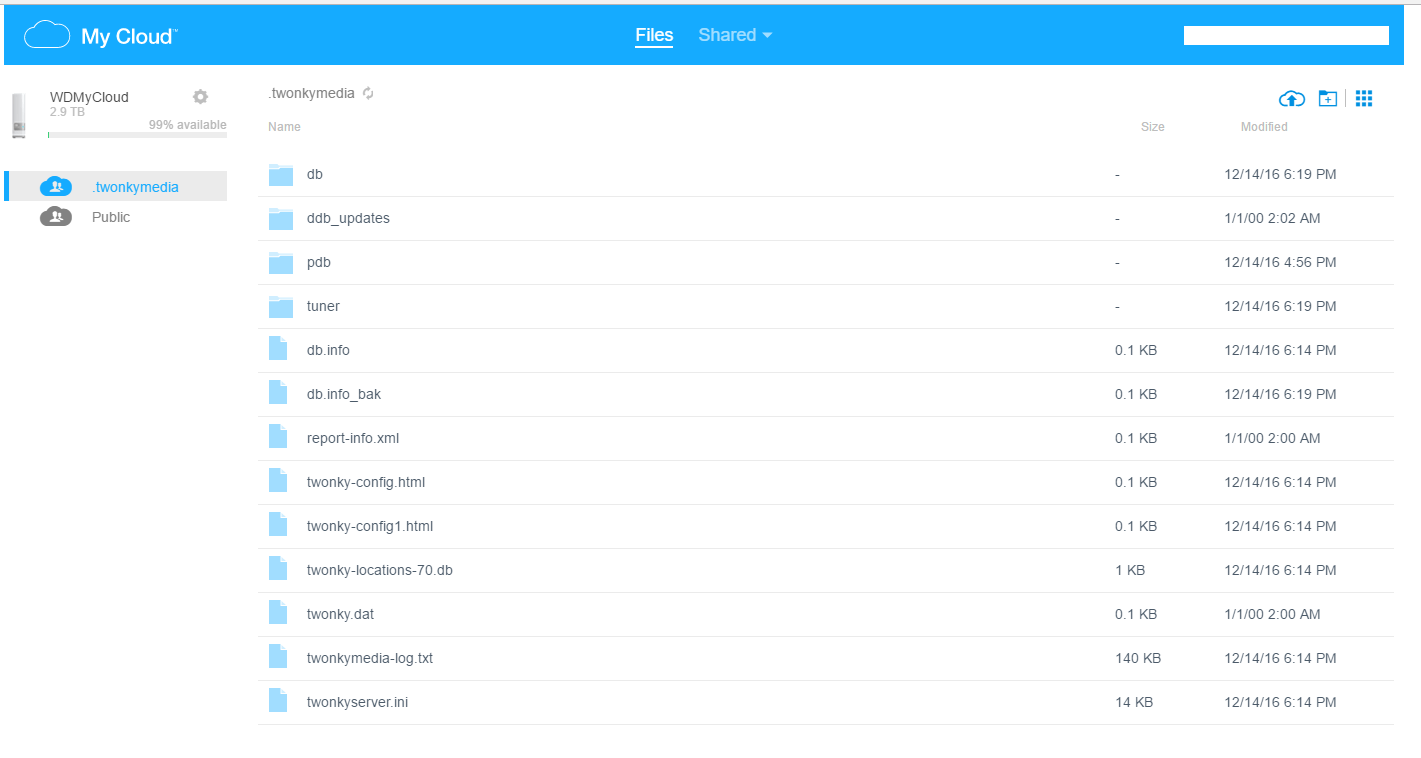Click the 1/1/00 2:02 AM date
This screenshot has height=758, width=1421.
pos(1272,218)
